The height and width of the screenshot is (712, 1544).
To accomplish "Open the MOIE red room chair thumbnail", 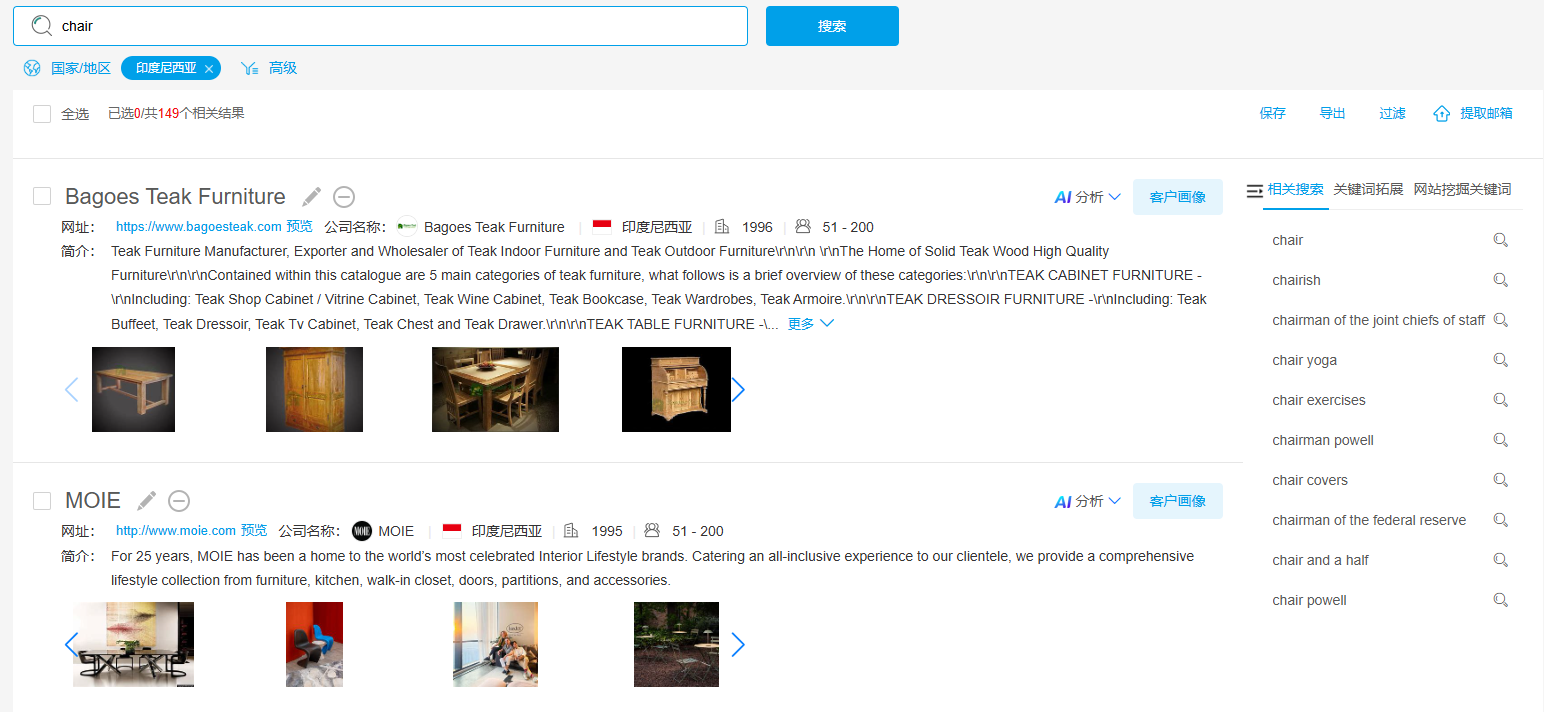I will coord(314,644).
